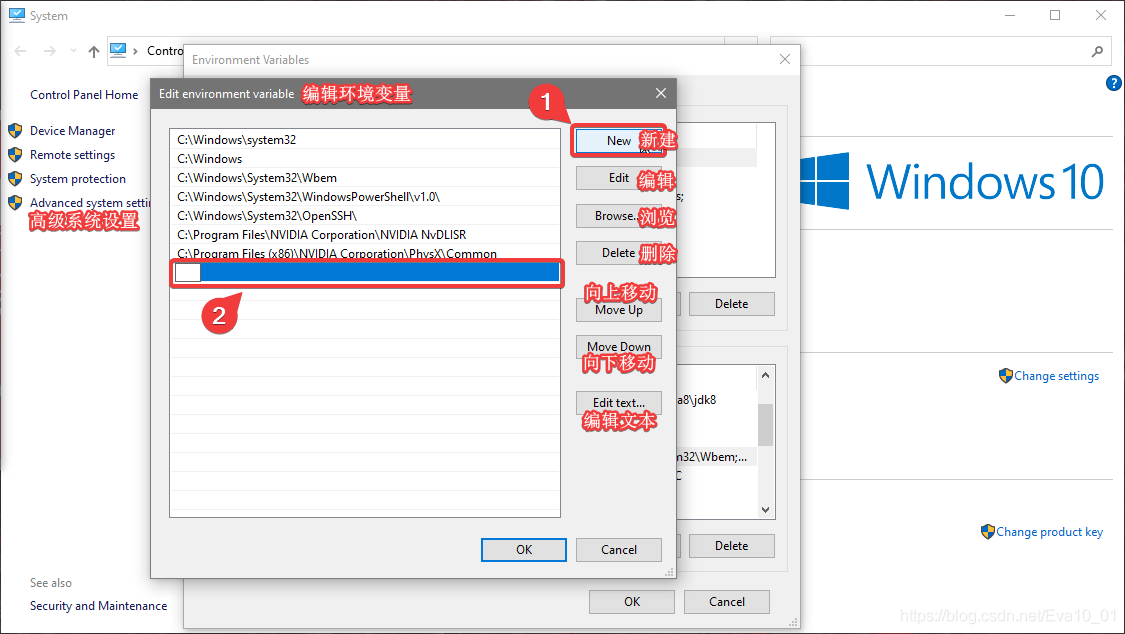This screenshot has height=634, width=1125.
Task: Select the C:\Windows\System32\OpenSSH\ entry
Action: (364, 215)
